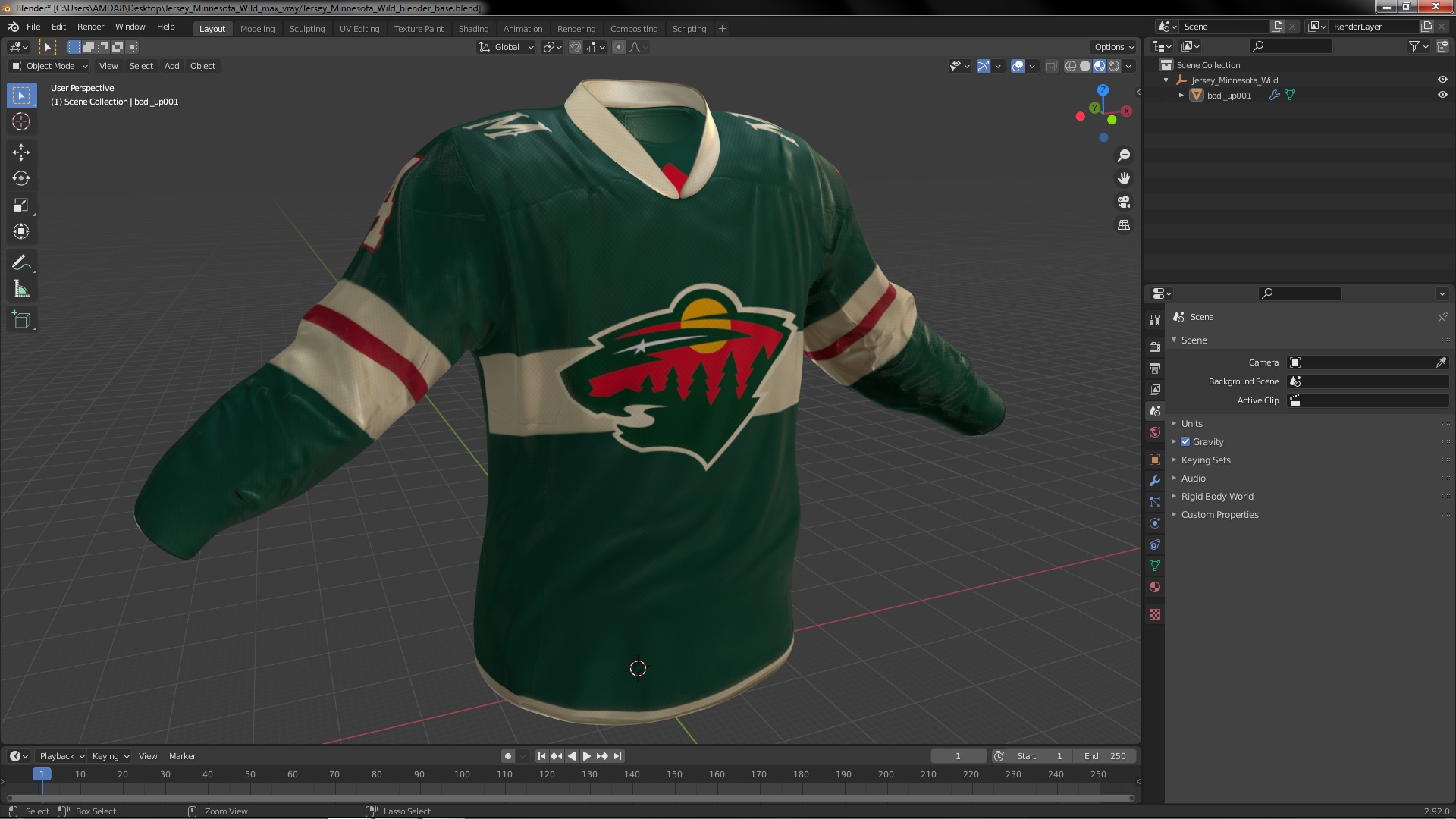Open the Object Mode dropdown
Viewport: 1456px width, 819px height.
(50, 66)
